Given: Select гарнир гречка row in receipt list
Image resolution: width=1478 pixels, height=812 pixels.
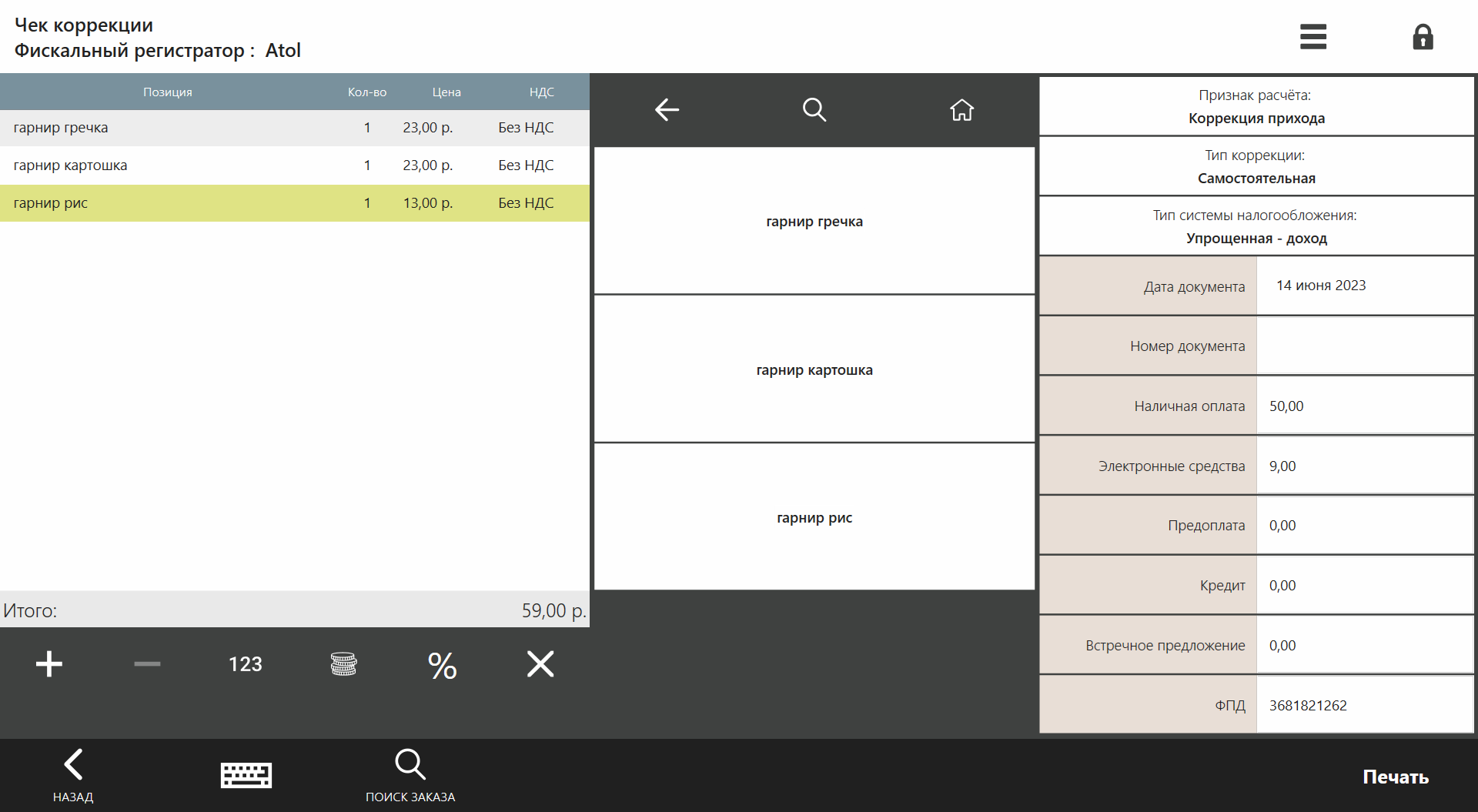Looking at the screenshot, I should [x=295, y=128].
